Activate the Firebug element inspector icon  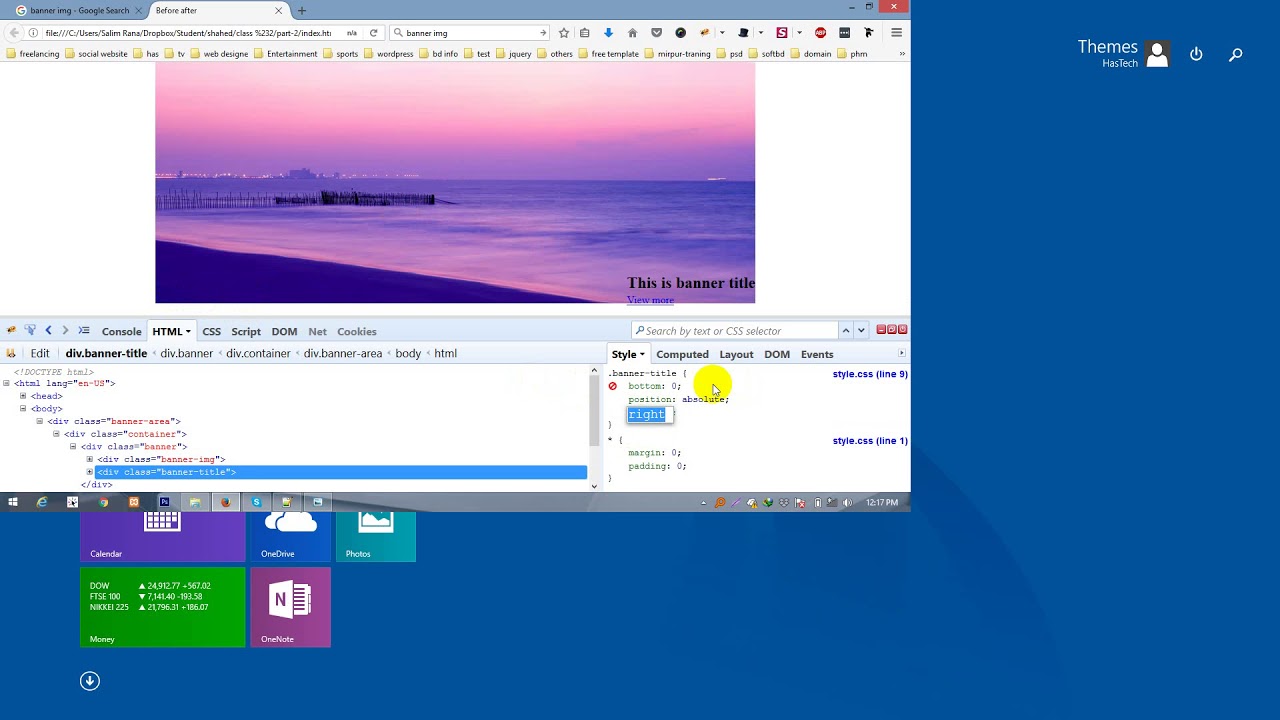click(x=30, y=331)
